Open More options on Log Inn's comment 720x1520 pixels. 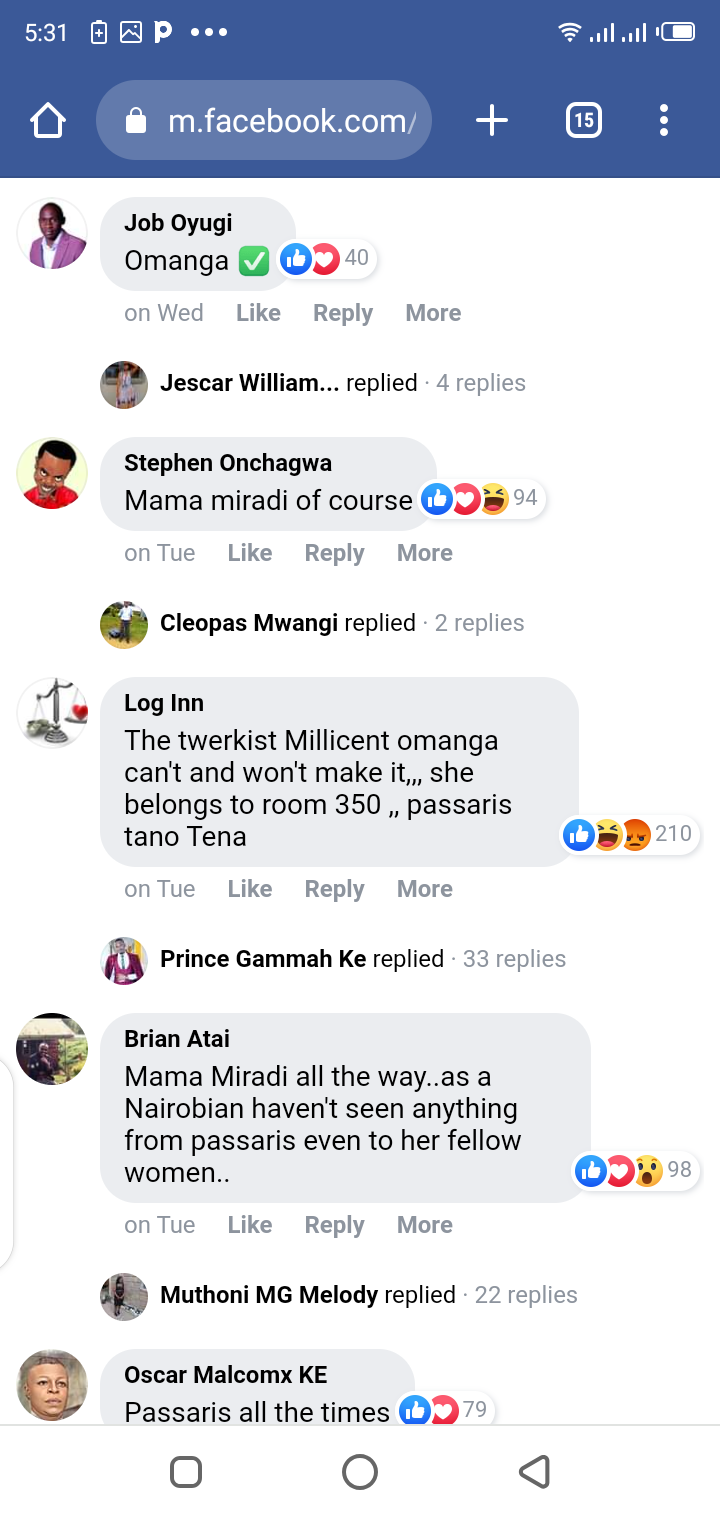(x=425, y=889)
